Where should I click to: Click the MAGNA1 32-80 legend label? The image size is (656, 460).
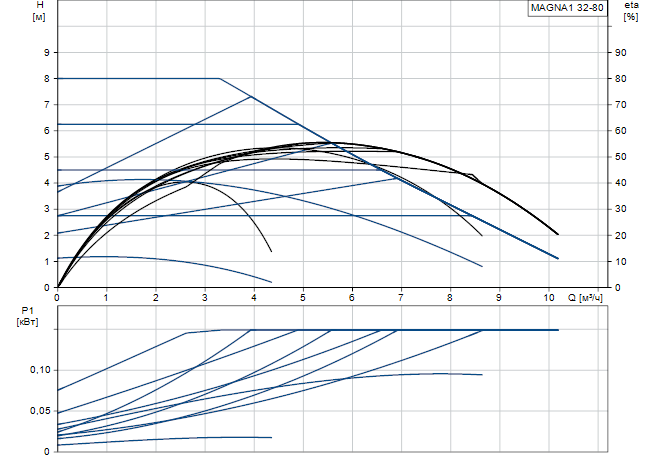[x=567, y=8]
